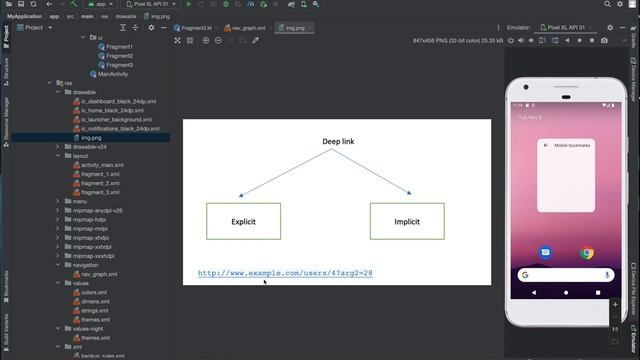This screenshot has height=360, width=640.
Task: Take emulator screenshot with camera icon
Action: tap(604, 40)
